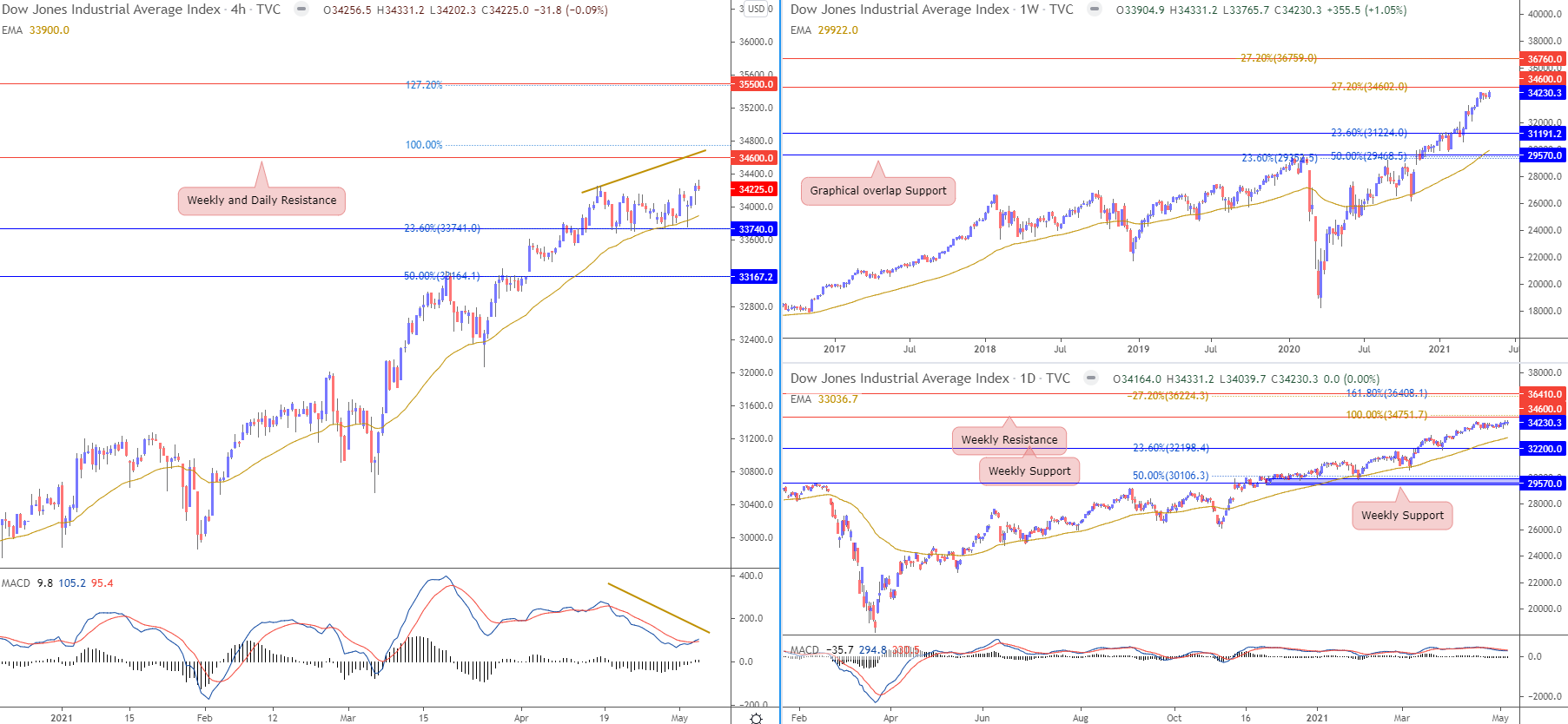Click 27.20%(34602.0) label on 1W chart
This screenshot has height=724, width=1568.
tap(1369, 87)
